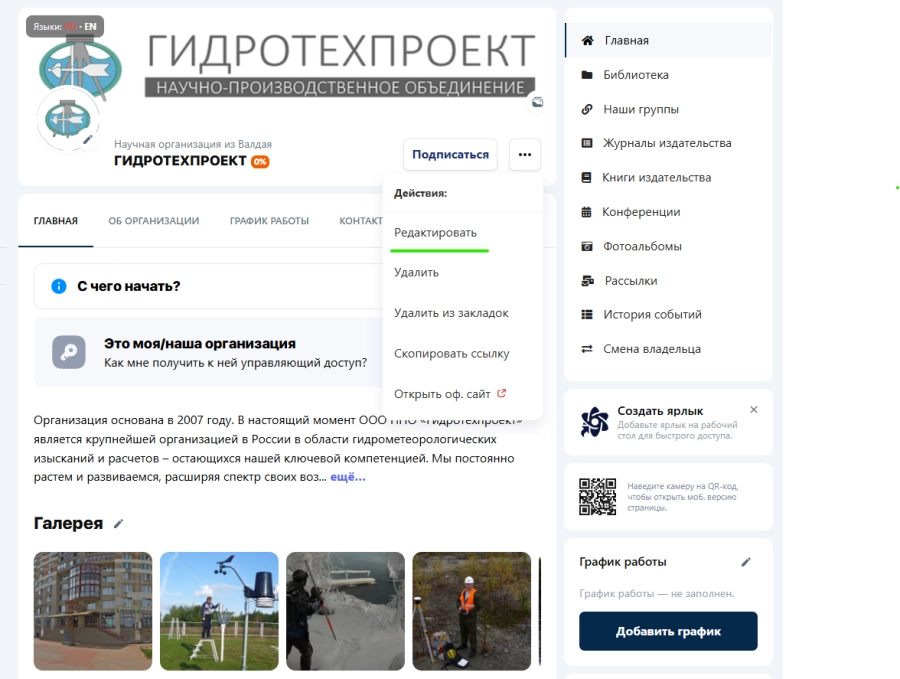The image size is (900, 679).
Task: Open Библиотека from the sidebar
Action: 635,75
